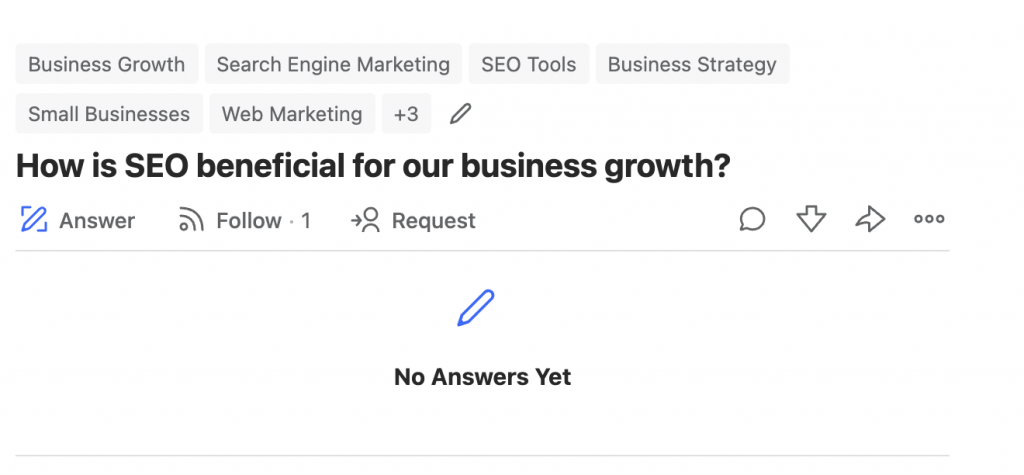Open the Small Businesses topic tag
This screenshot has width=1024, height=475.
pyautogui.click(x=109, y=114)
